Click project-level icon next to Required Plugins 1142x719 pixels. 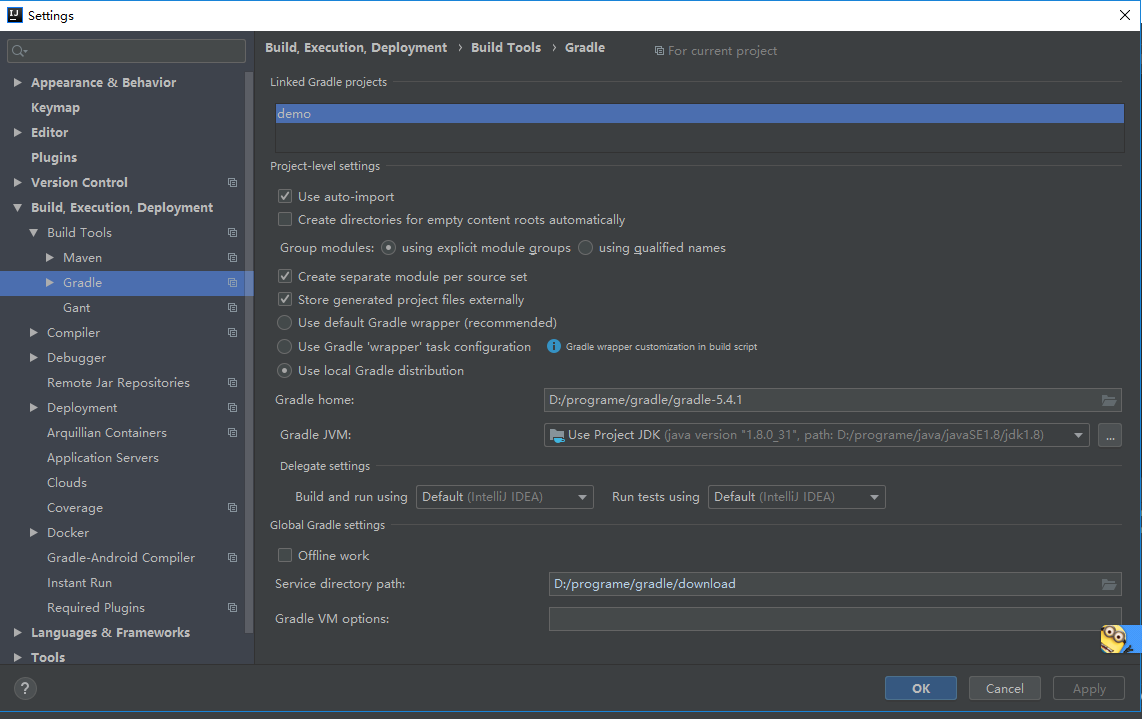coord(232,608)
